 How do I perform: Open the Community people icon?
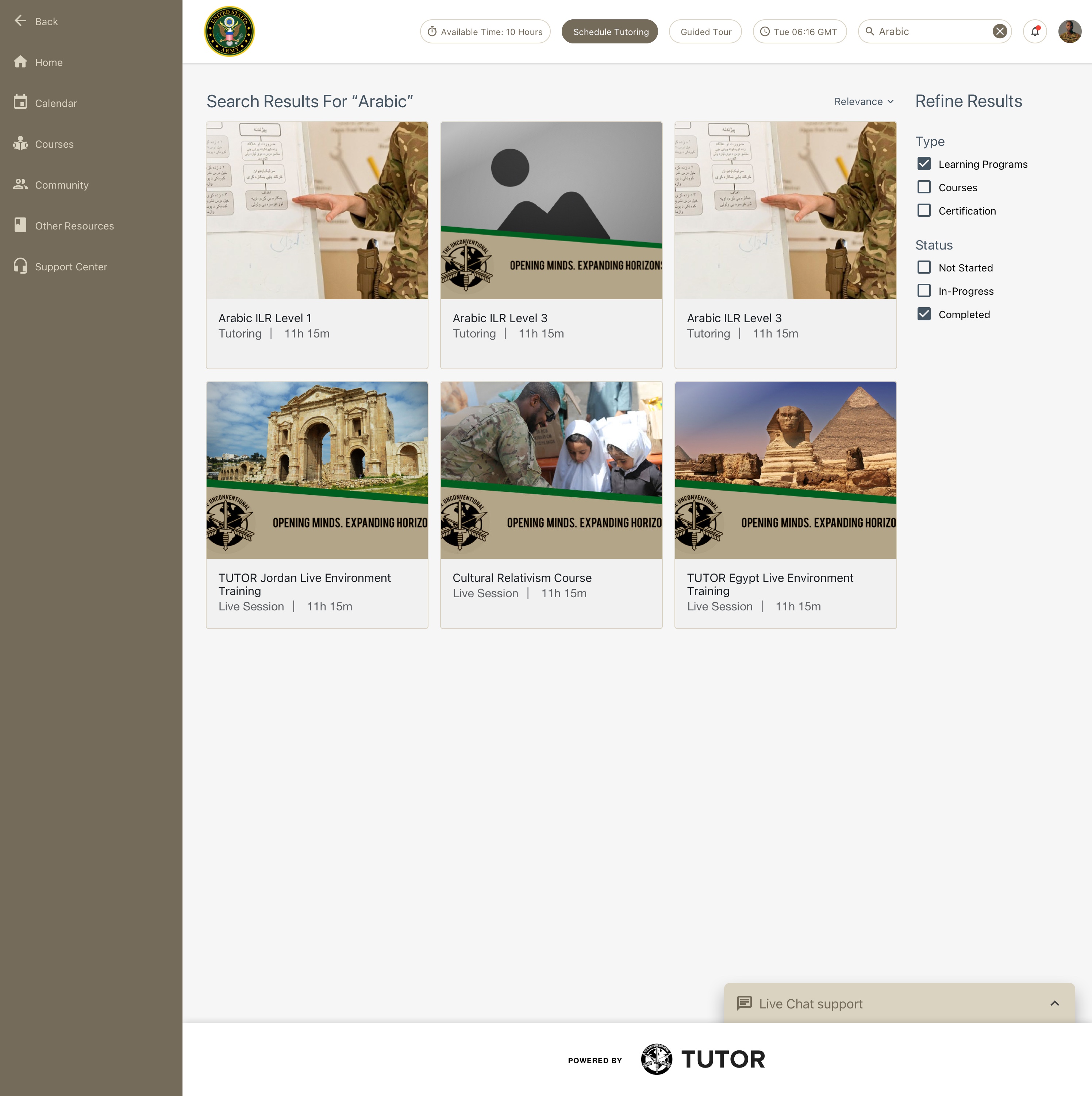pyautogui.click(x=20, y=184)
